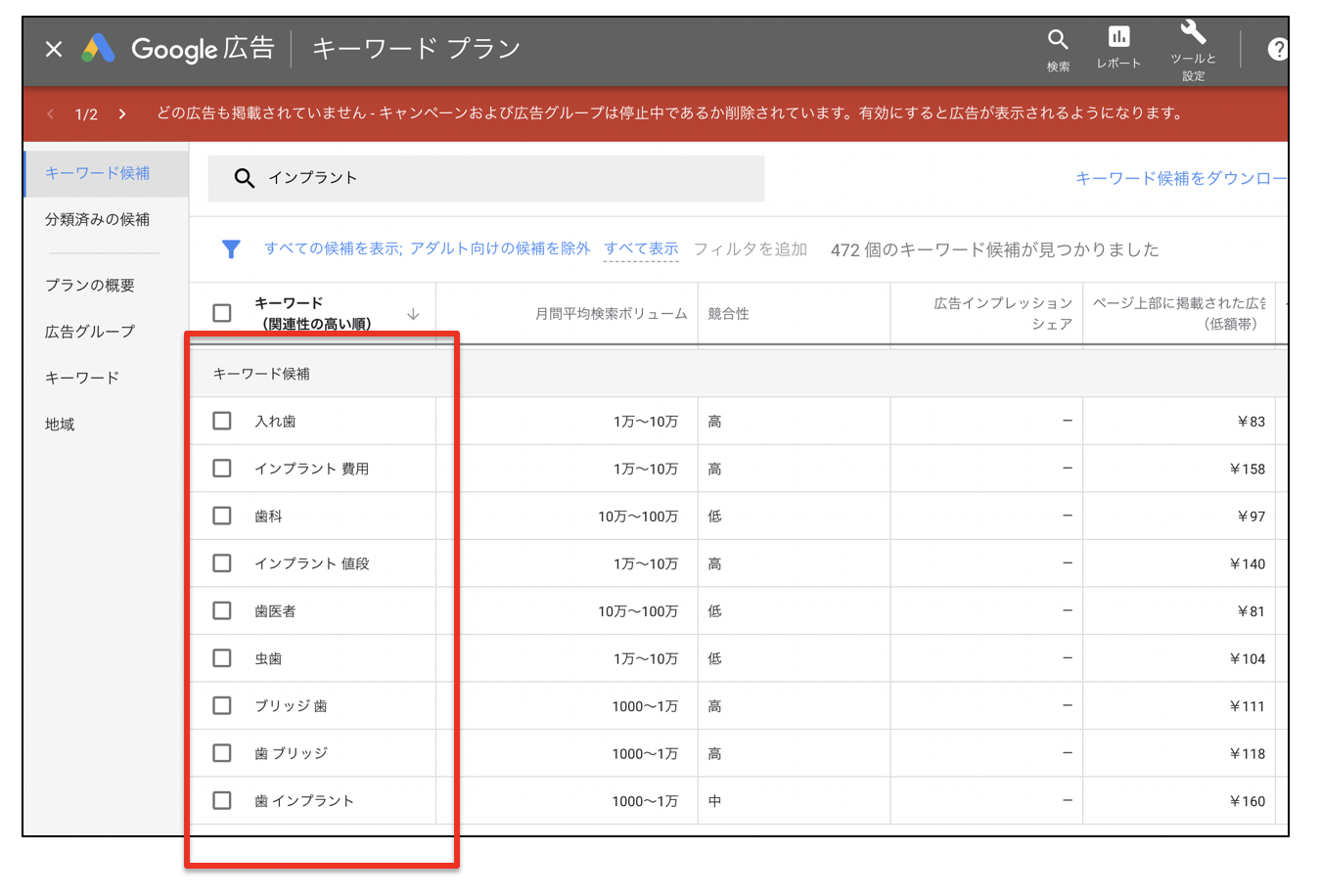Click the help question mark icon
This screenshot has width=1321, height=896.
(x=1276, y=49)
